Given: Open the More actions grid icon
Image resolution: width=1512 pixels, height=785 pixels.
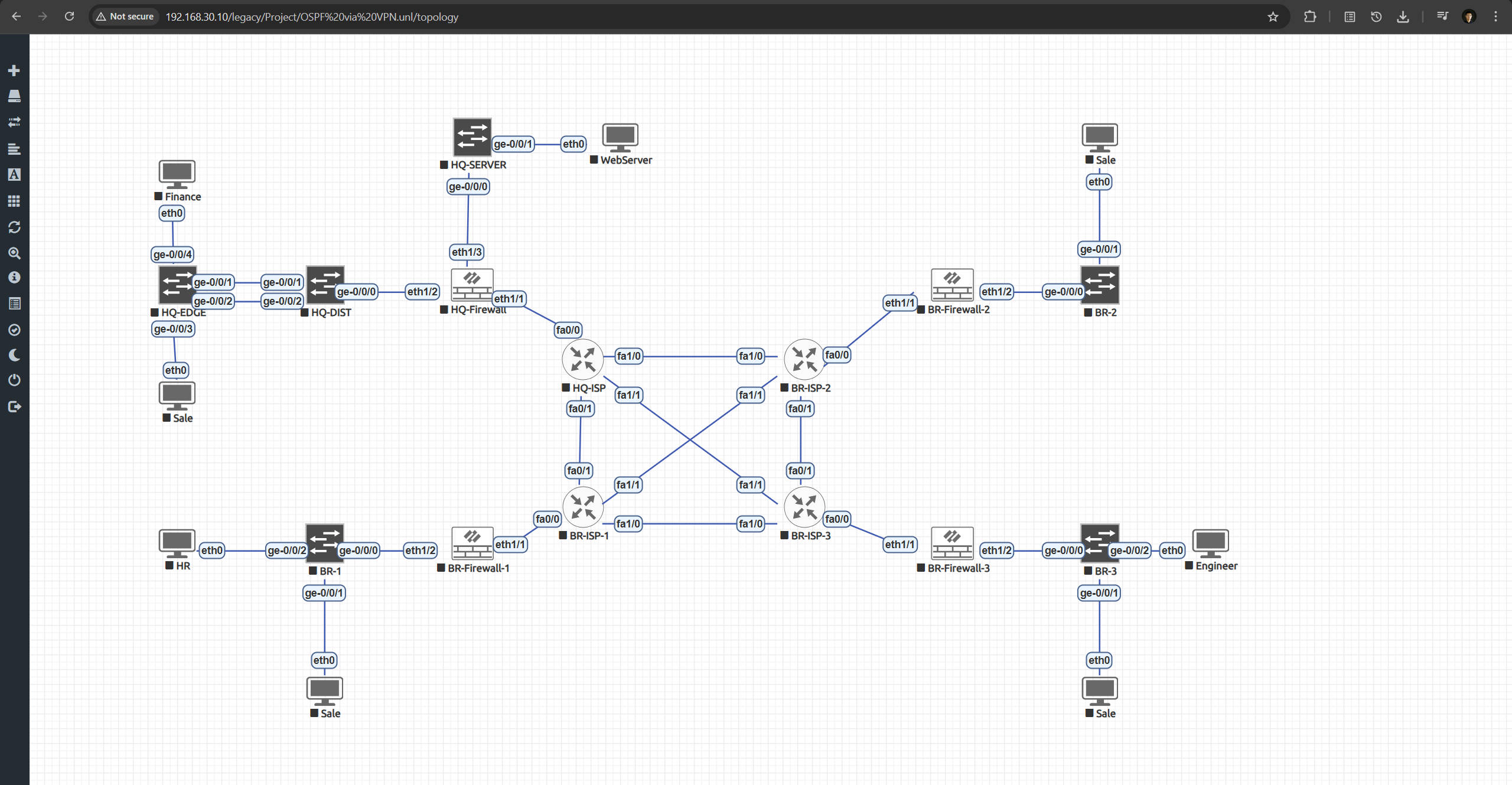Looking at the screenshot, I should click(x=14, y=201).
